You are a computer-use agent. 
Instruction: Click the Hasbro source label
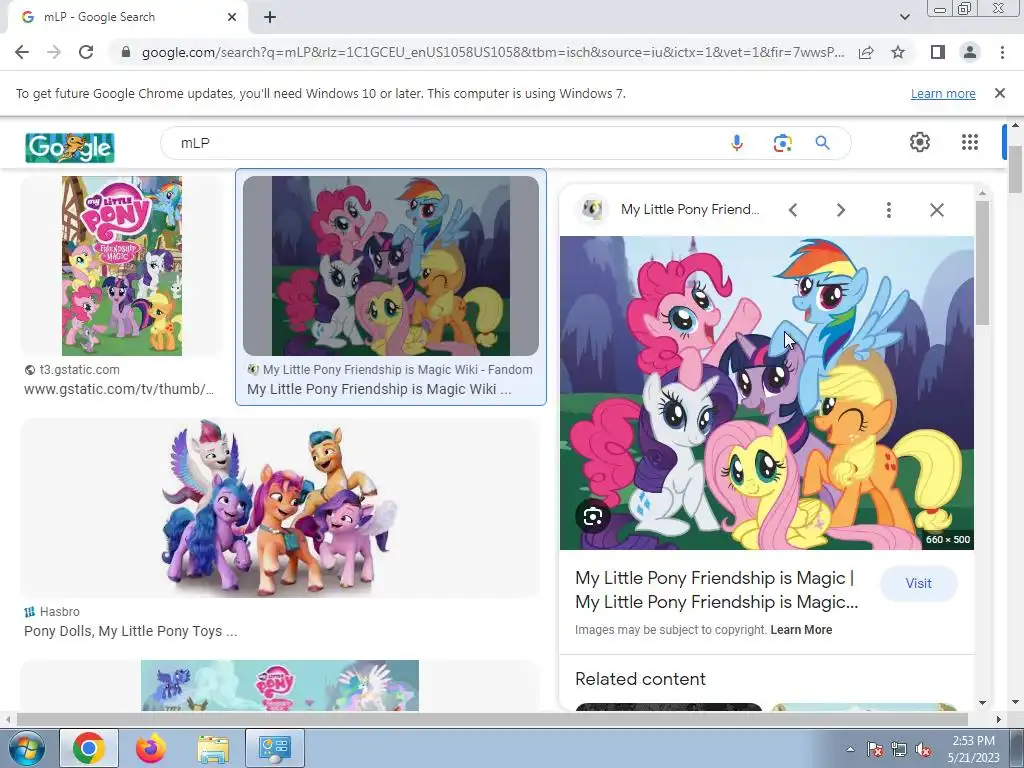coord(59,612)
